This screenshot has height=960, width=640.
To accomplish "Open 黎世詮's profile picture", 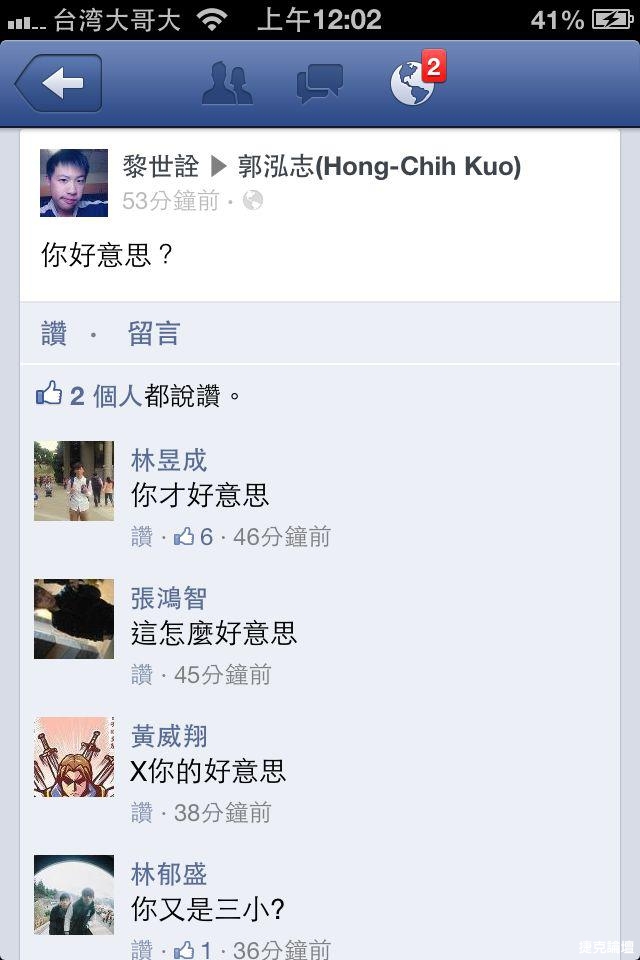I will (74, 182).
